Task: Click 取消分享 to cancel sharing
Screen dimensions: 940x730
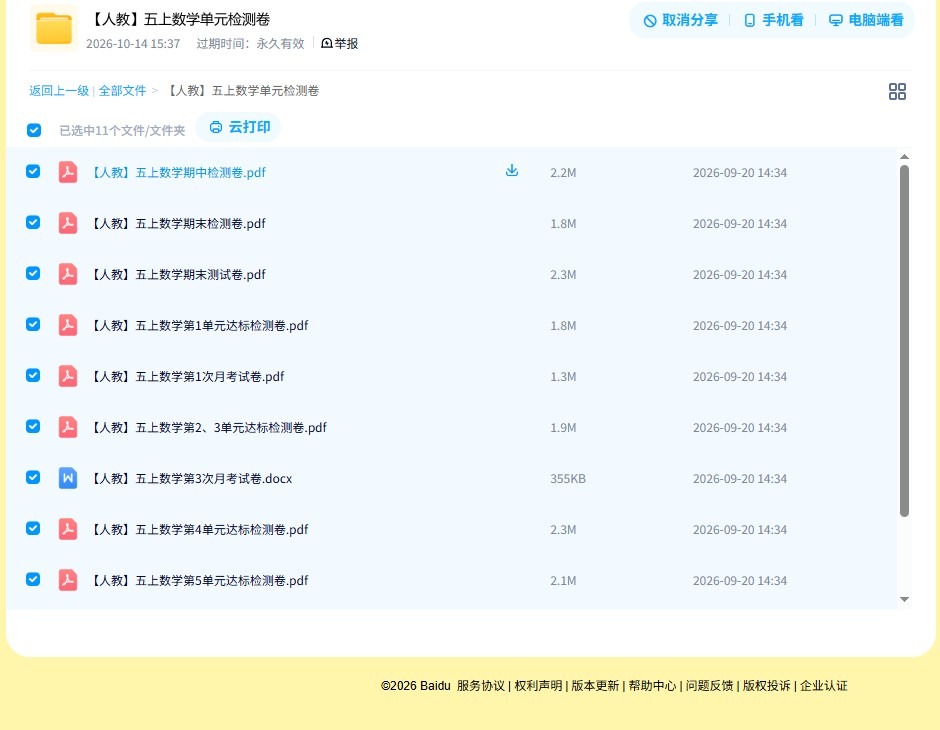Action: 680,20
